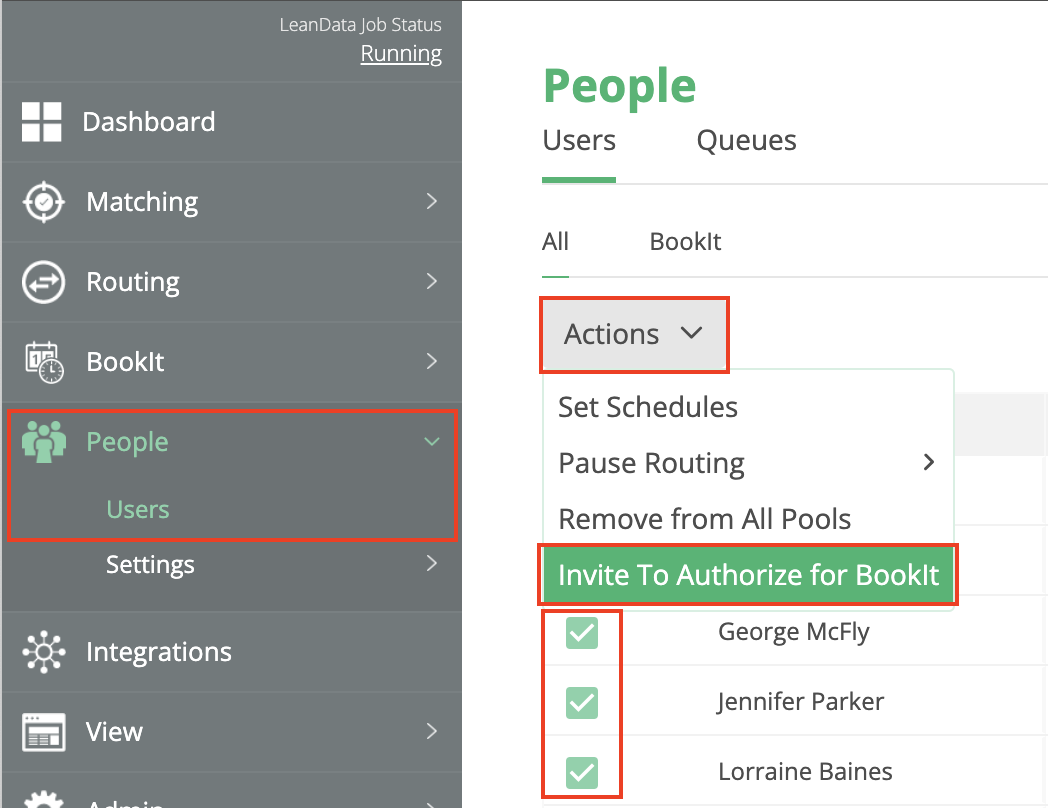The height and width of the screenshot is (808, 1048).
Task: Collapse the Actions dropdown
Action: pyautogui.click(x=634, y=334)
